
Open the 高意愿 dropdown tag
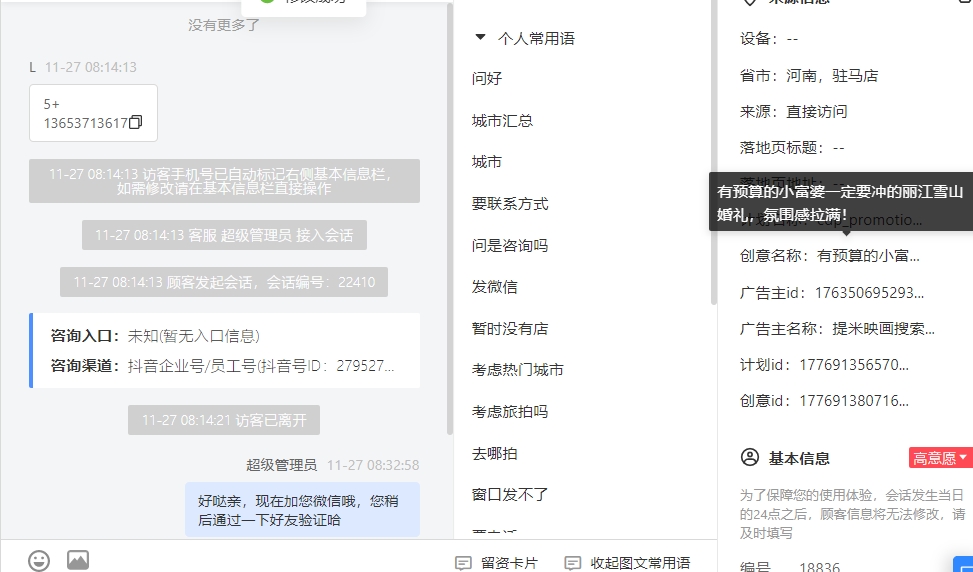click(939, 458)
